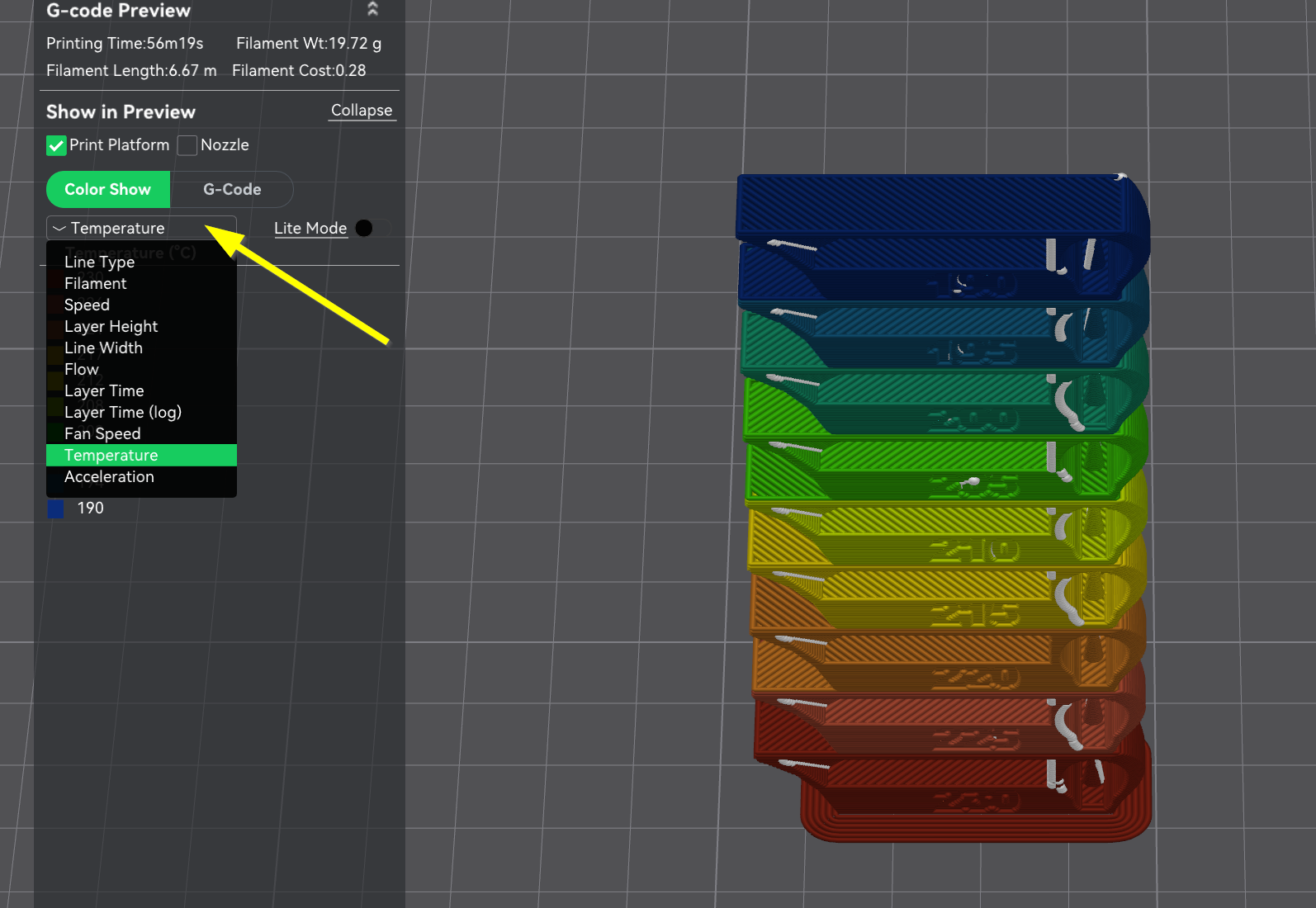Click the blue 190 temperature color swatch

pyautogui.click(x=56, y=508)
